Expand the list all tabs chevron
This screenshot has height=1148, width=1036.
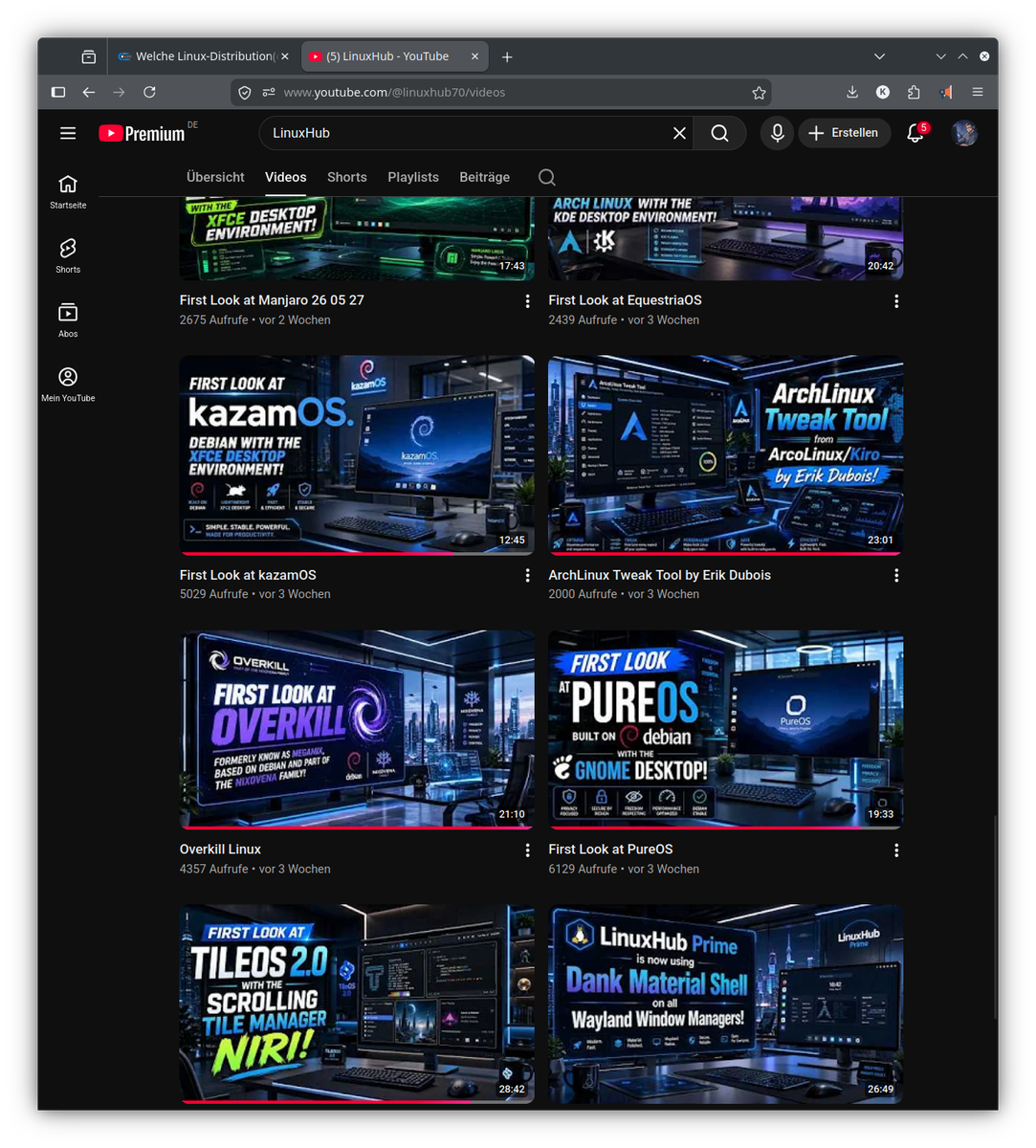click(x=879, y=56)
